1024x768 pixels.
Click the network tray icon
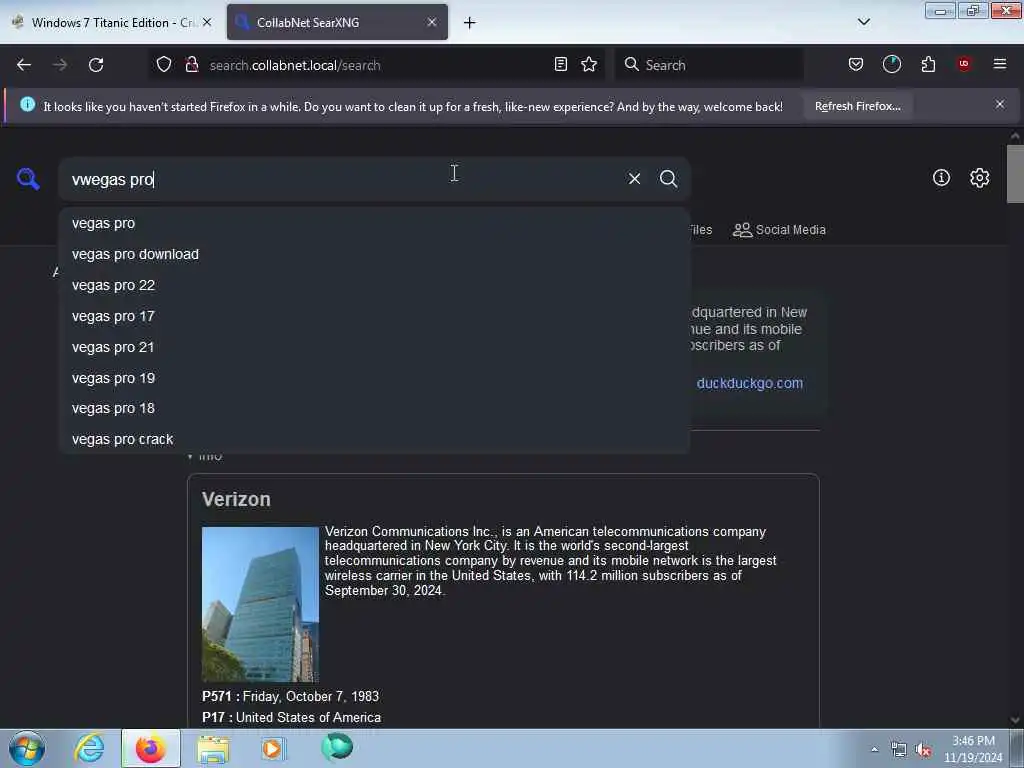point(899,750)
